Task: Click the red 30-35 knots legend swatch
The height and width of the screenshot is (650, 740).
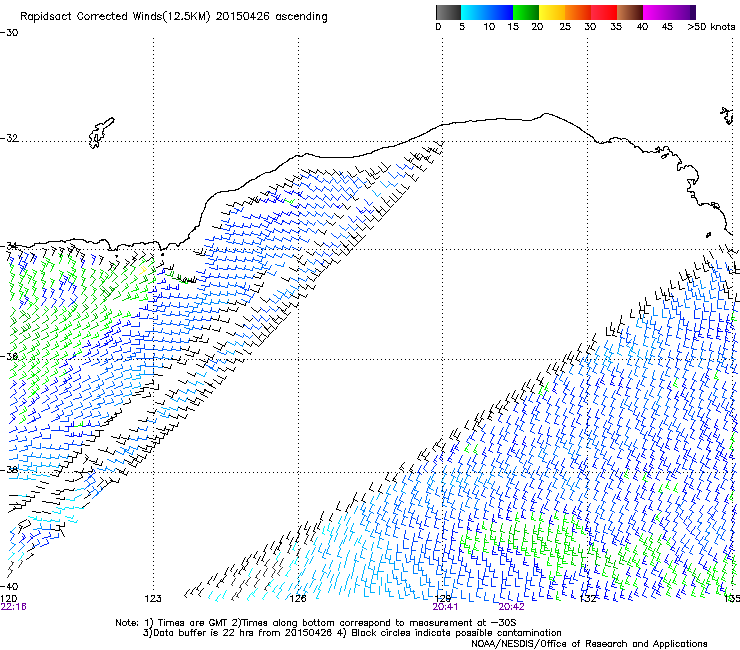Action: [x=604, y=12]
